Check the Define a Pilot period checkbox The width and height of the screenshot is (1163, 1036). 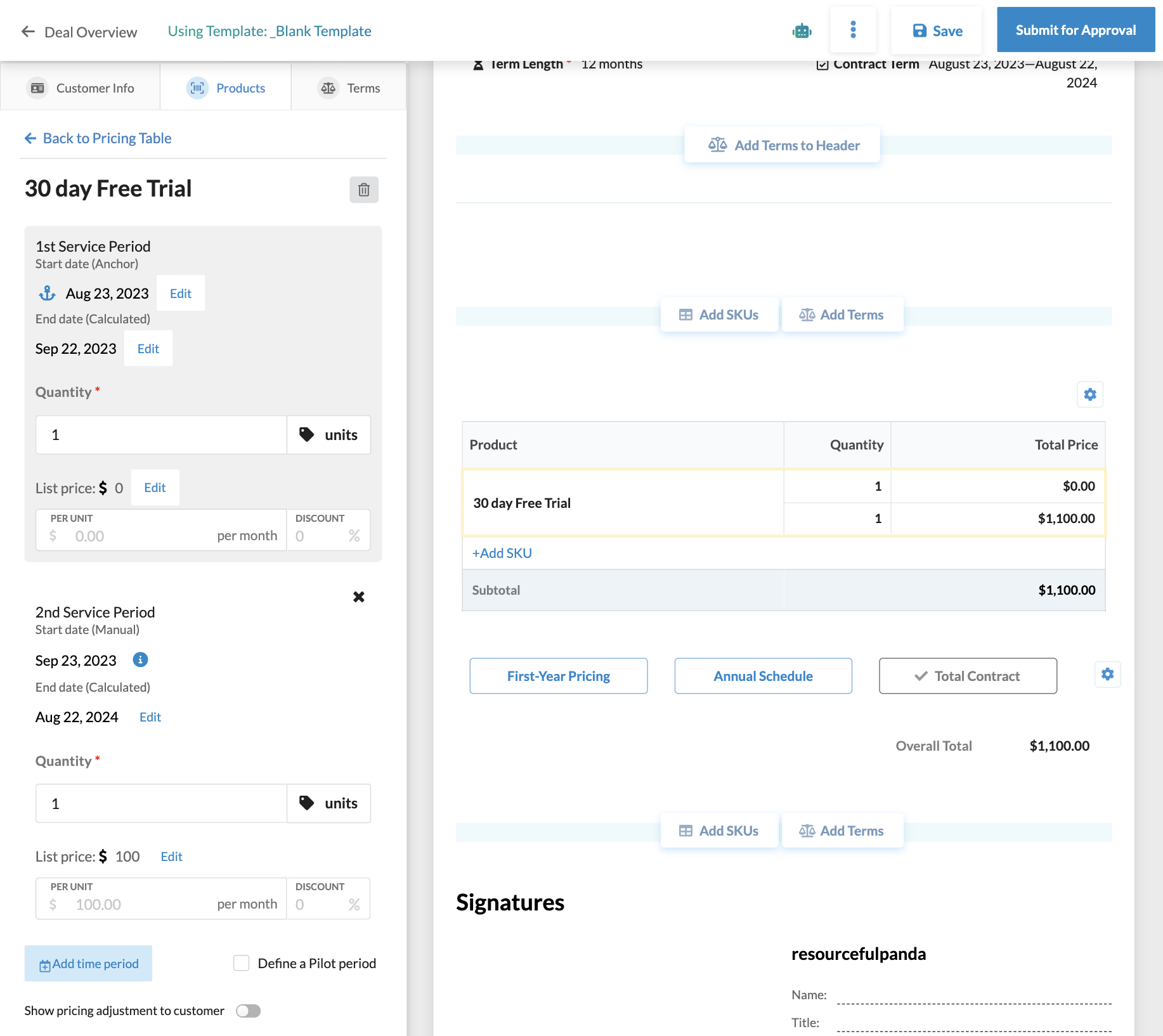[x=241, y=963]
